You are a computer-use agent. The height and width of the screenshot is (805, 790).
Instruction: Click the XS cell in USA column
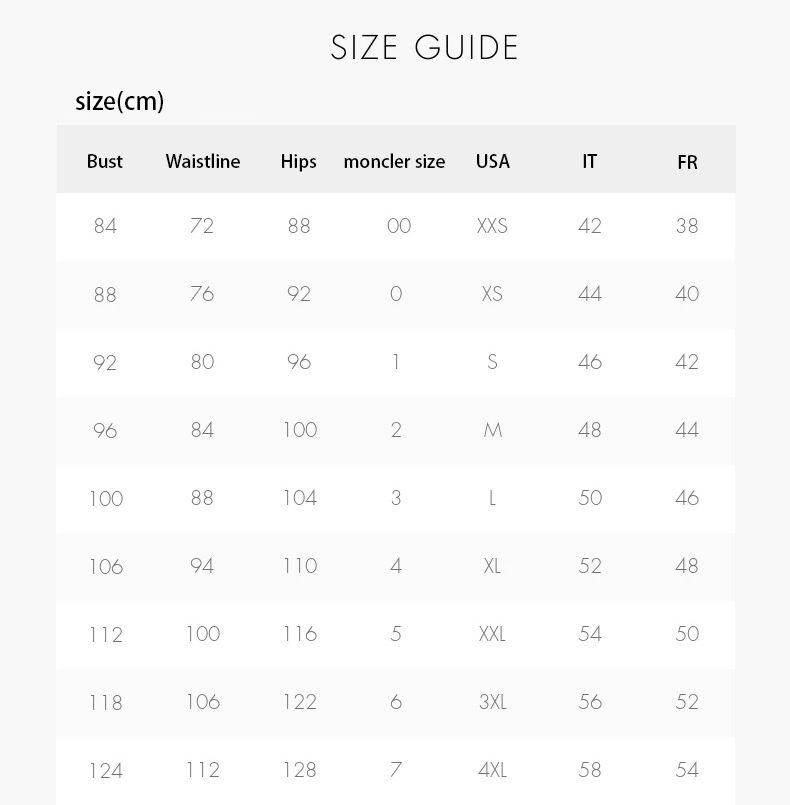coord(492,294)
